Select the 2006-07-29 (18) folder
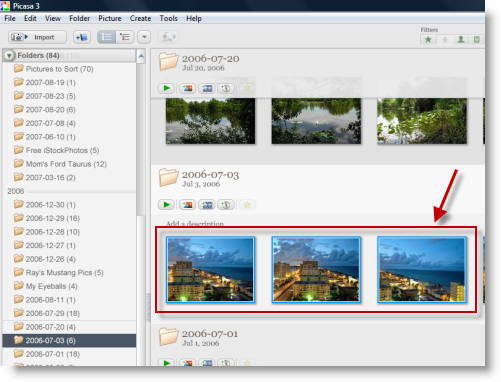Screen dimensions: 501x382 pyautogui.click(x=69, y=313)
